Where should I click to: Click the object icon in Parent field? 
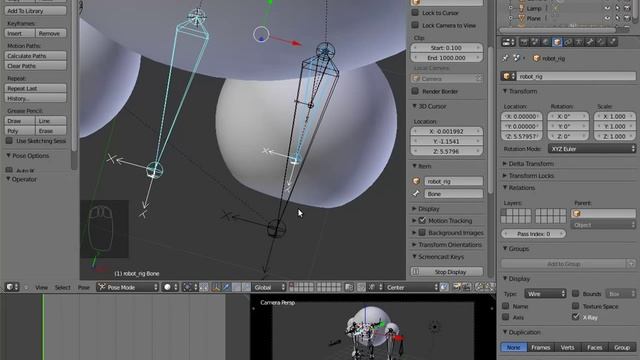point(577,213)
